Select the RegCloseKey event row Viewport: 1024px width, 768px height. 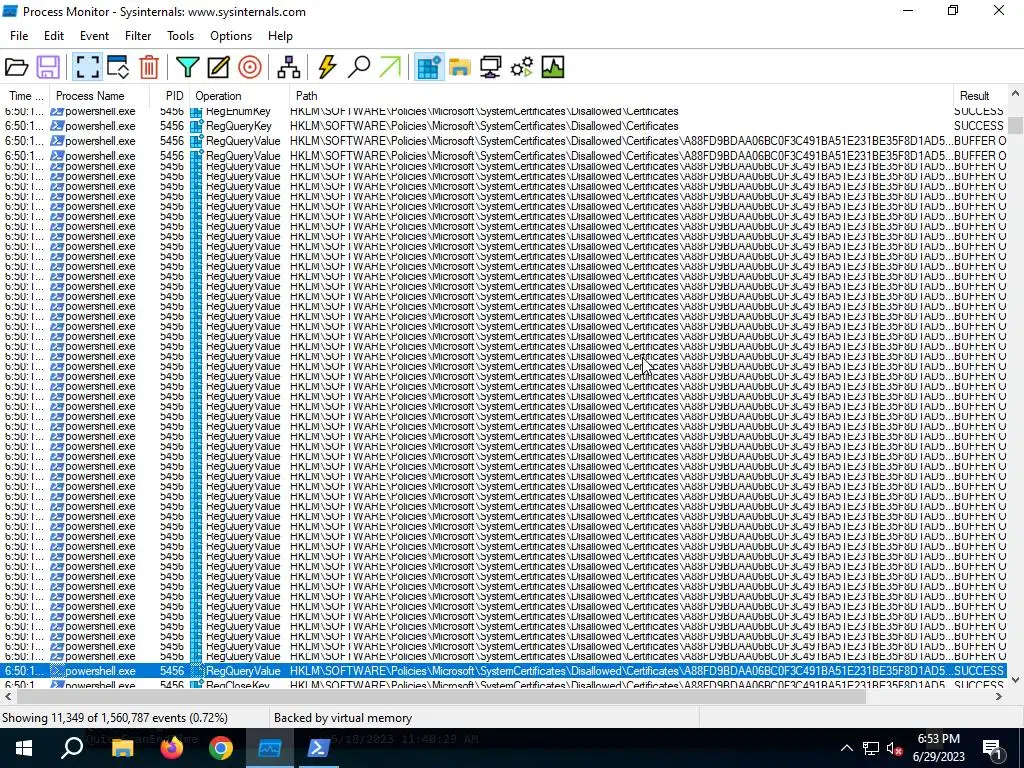[504, 684]
